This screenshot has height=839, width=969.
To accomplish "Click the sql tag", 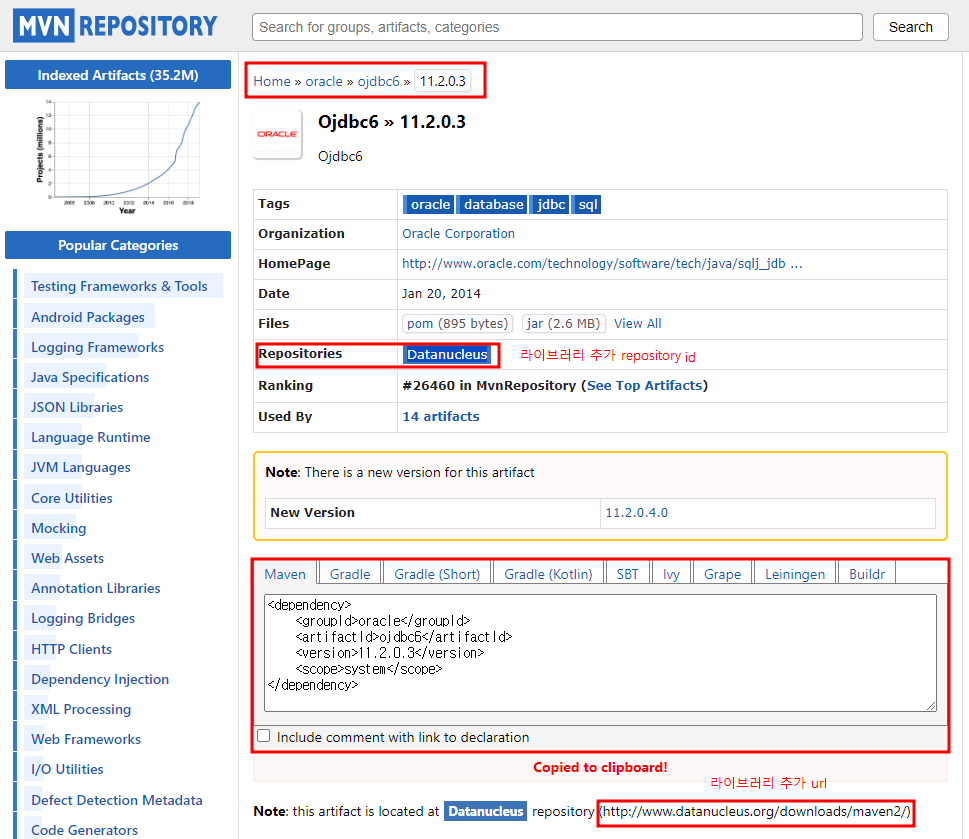I will 587,204.
